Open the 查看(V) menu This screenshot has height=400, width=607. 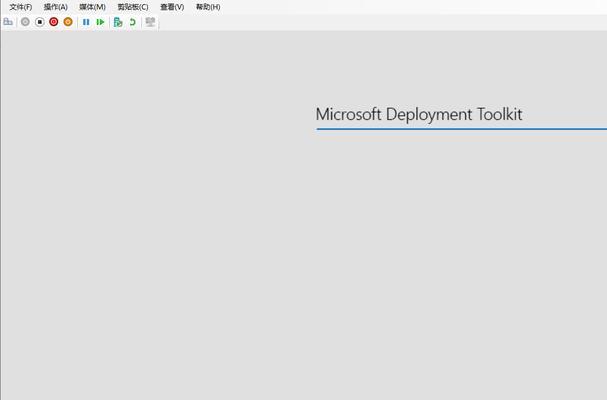click(172, 7)
